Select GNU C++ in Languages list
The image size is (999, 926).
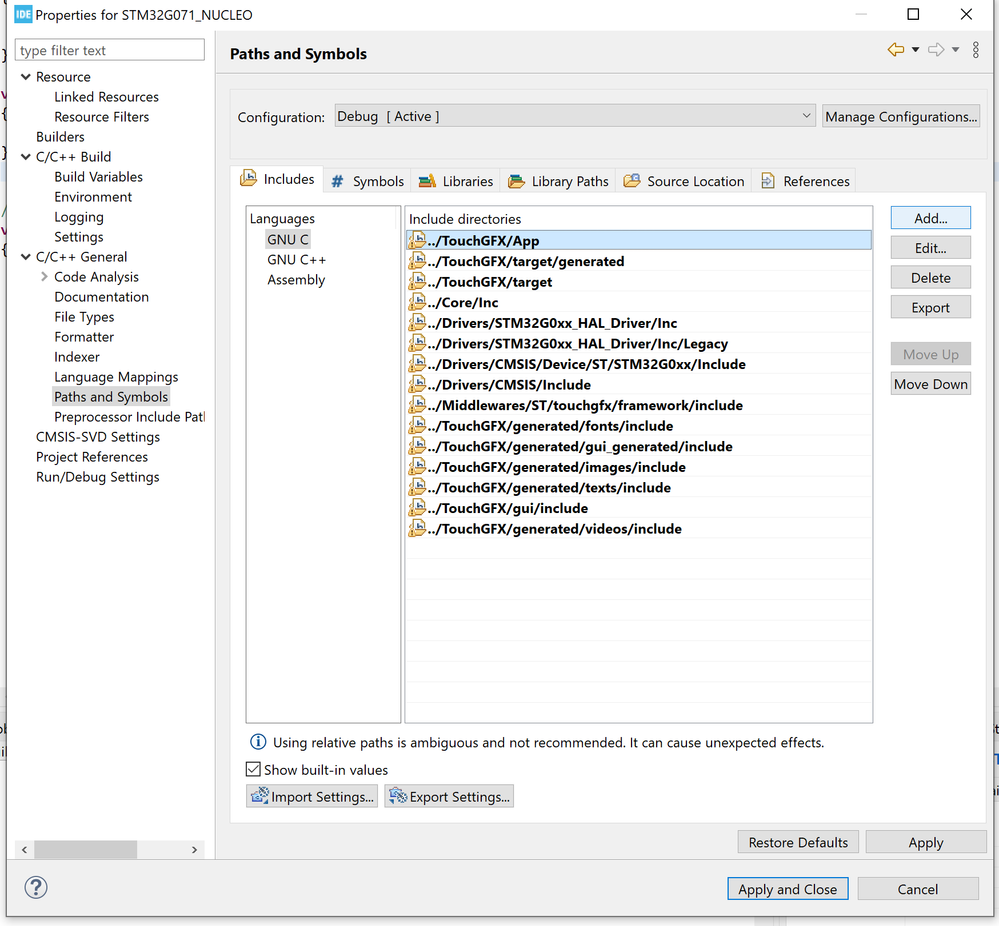click(296, 260)
